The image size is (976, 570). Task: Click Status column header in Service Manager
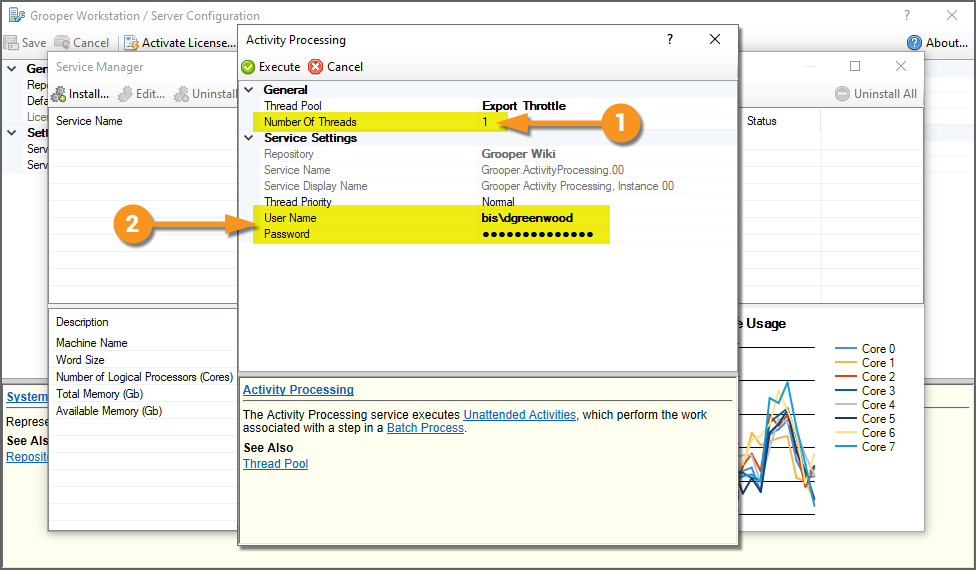pos(761,121)
